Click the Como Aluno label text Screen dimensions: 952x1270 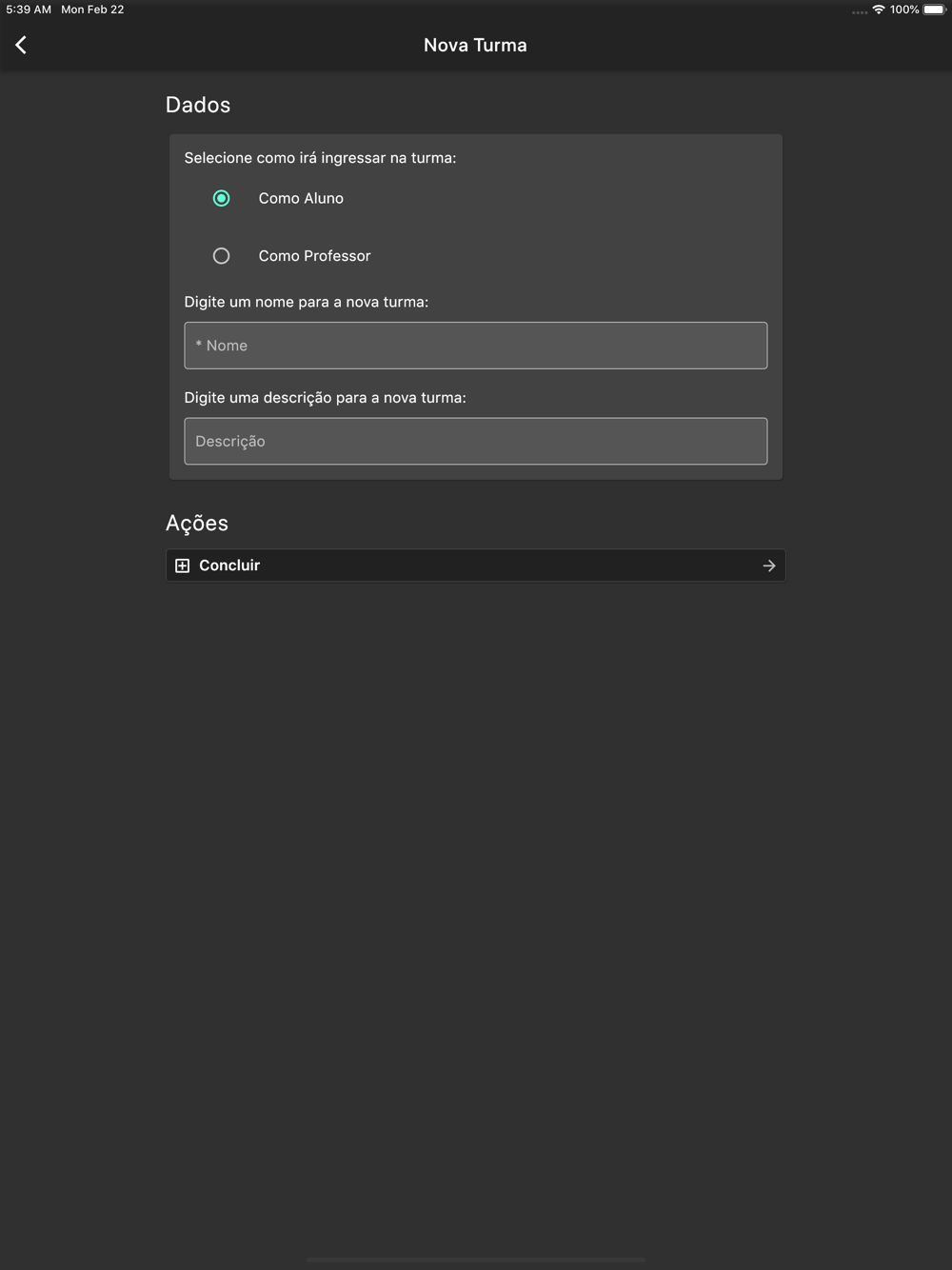pos(301,198)
